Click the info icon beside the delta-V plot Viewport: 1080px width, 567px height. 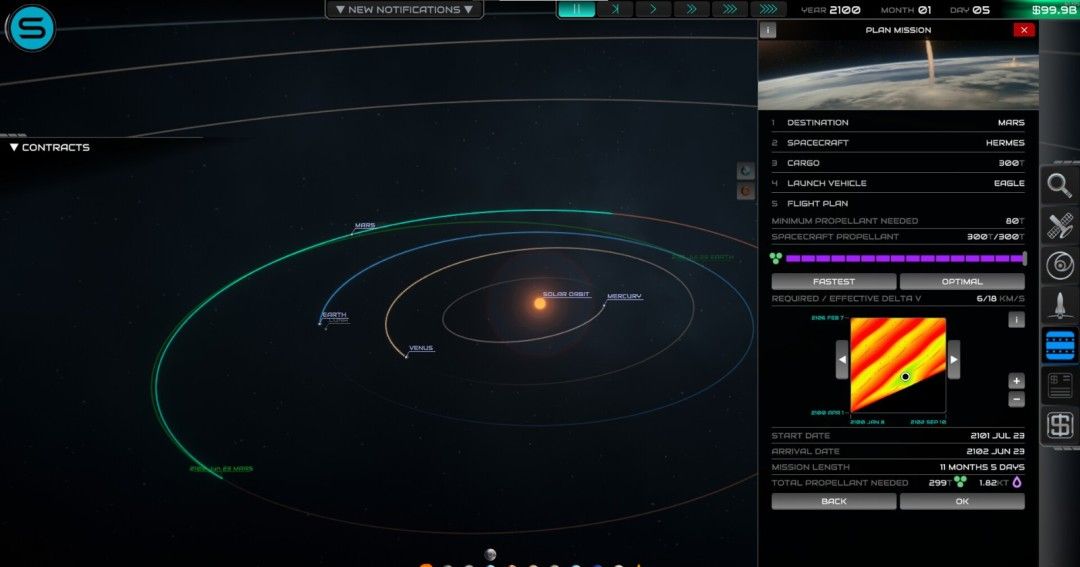pyautogui.click(x=1016, y=320)
